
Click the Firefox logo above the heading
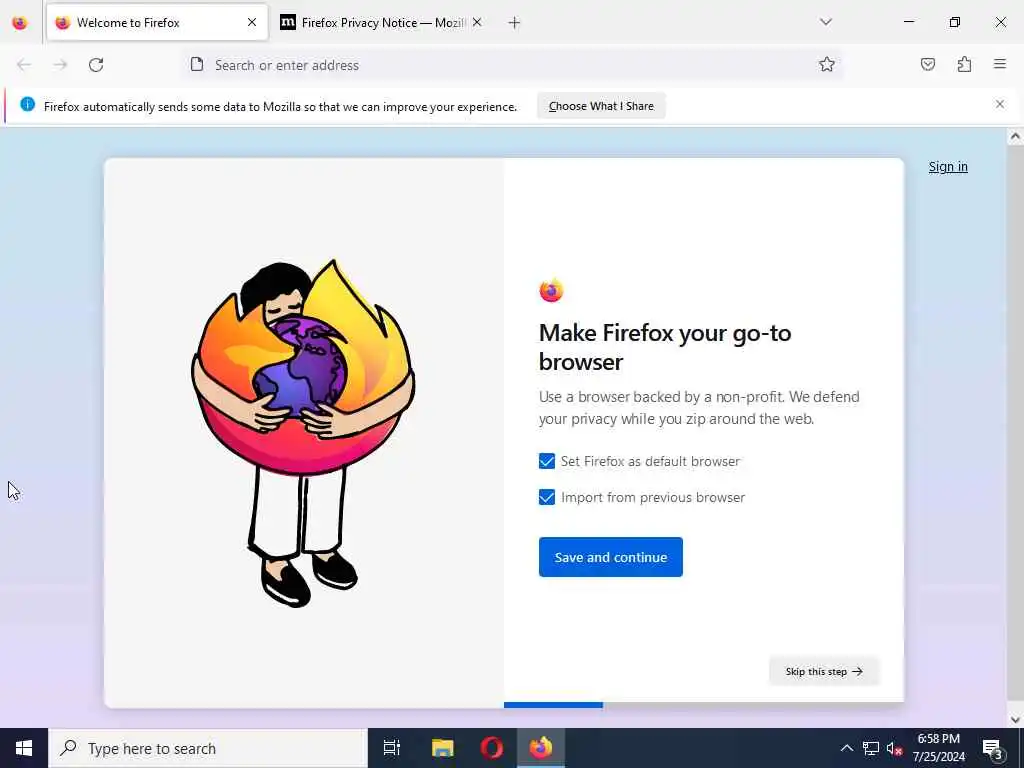(551, 291)
